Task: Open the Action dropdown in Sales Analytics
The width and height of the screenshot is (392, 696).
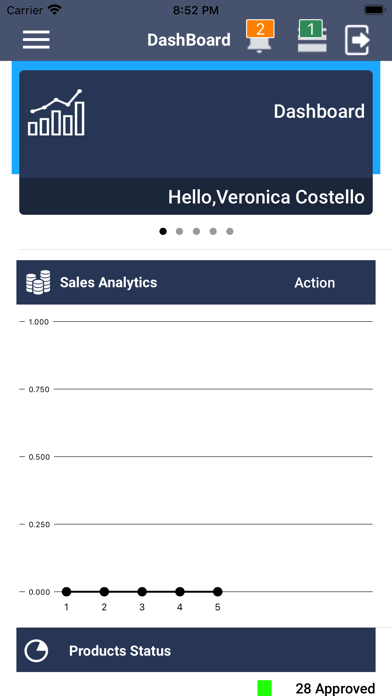Action: tap(315, 283)
